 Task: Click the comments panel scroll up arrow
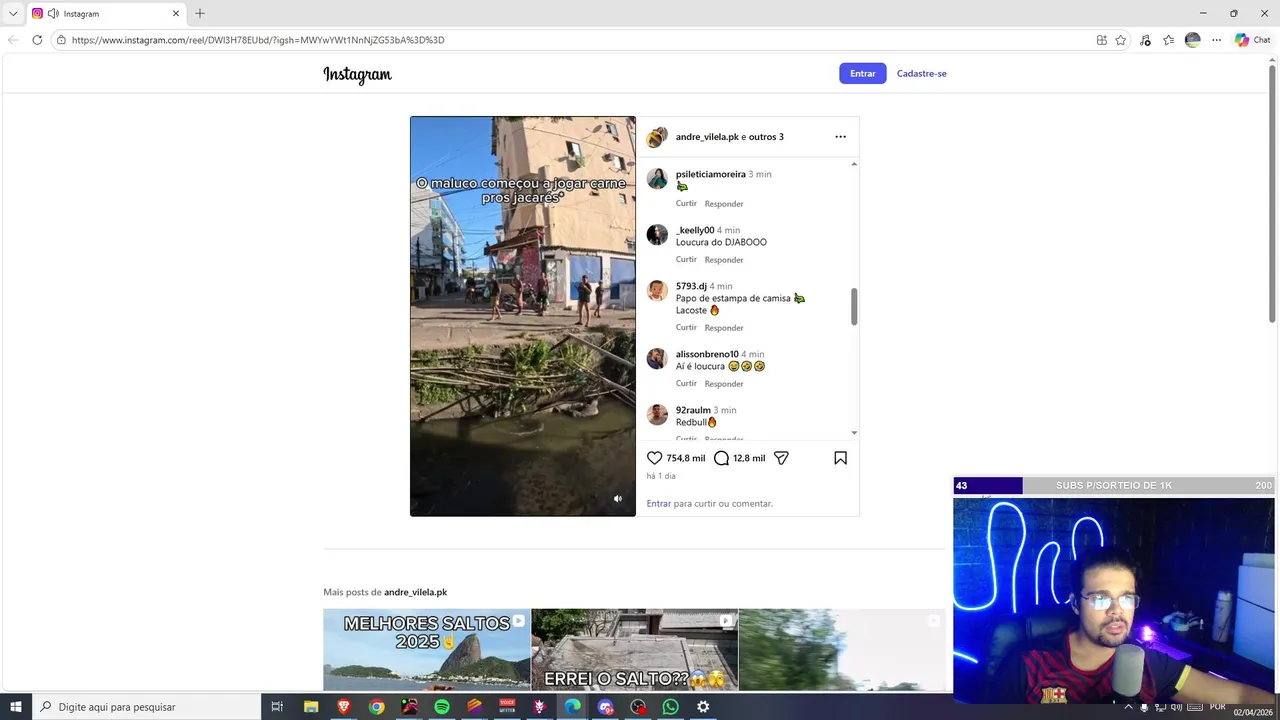854,164
